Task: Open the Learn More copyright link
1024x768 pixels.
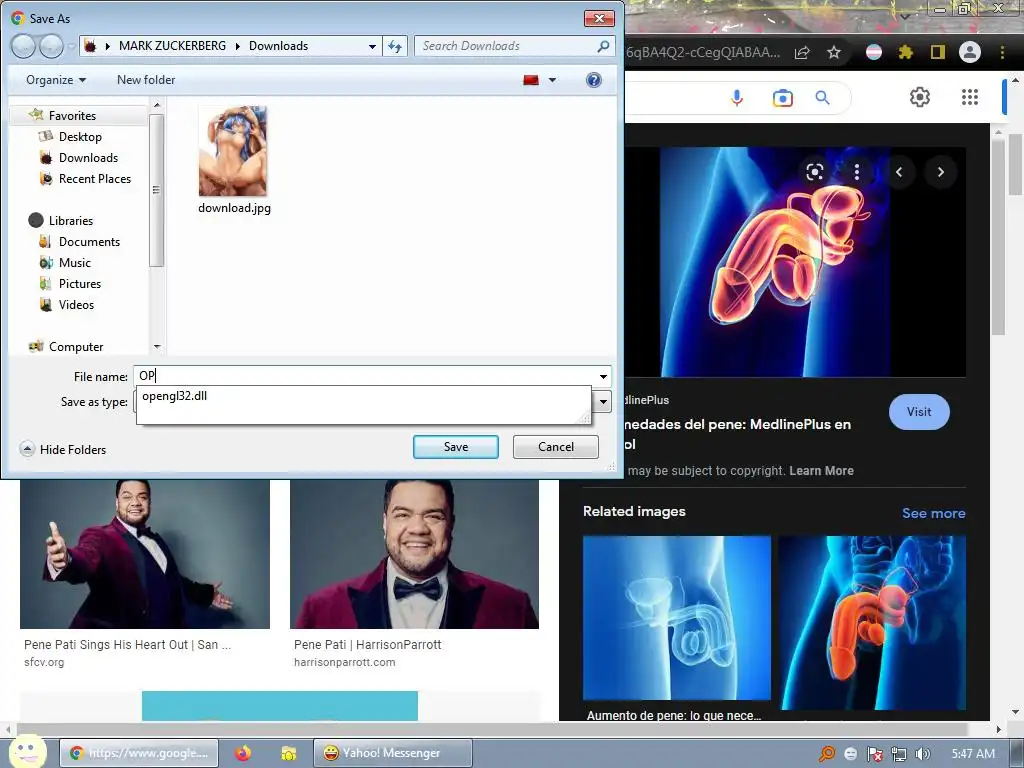Action: click(x=821, y=471)
